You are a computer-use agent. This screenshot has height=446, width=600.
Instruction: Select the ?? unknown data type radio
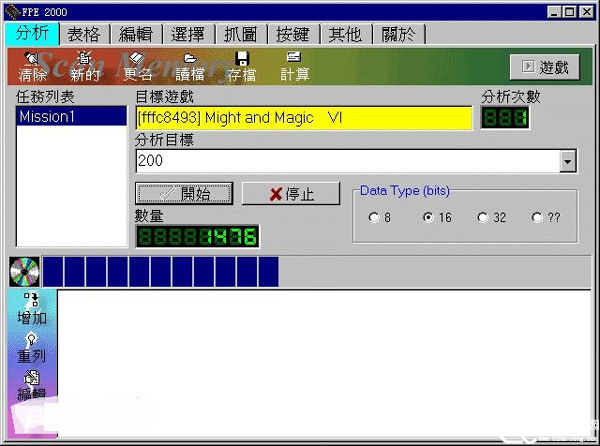pyautogui.click(x=537, y=218)
